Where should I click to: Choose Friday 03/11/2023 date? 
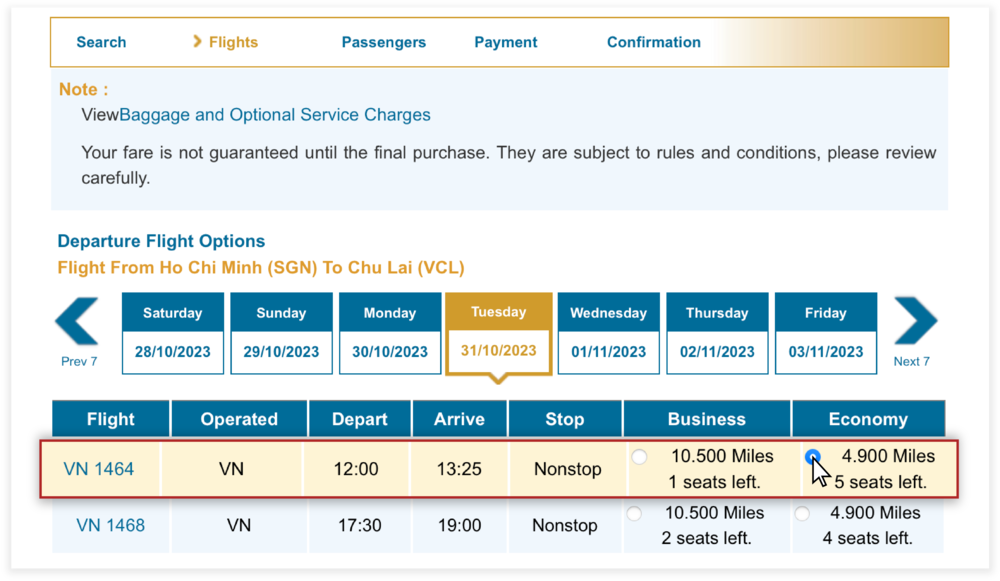pyautogui.click(x=826, y=333)
